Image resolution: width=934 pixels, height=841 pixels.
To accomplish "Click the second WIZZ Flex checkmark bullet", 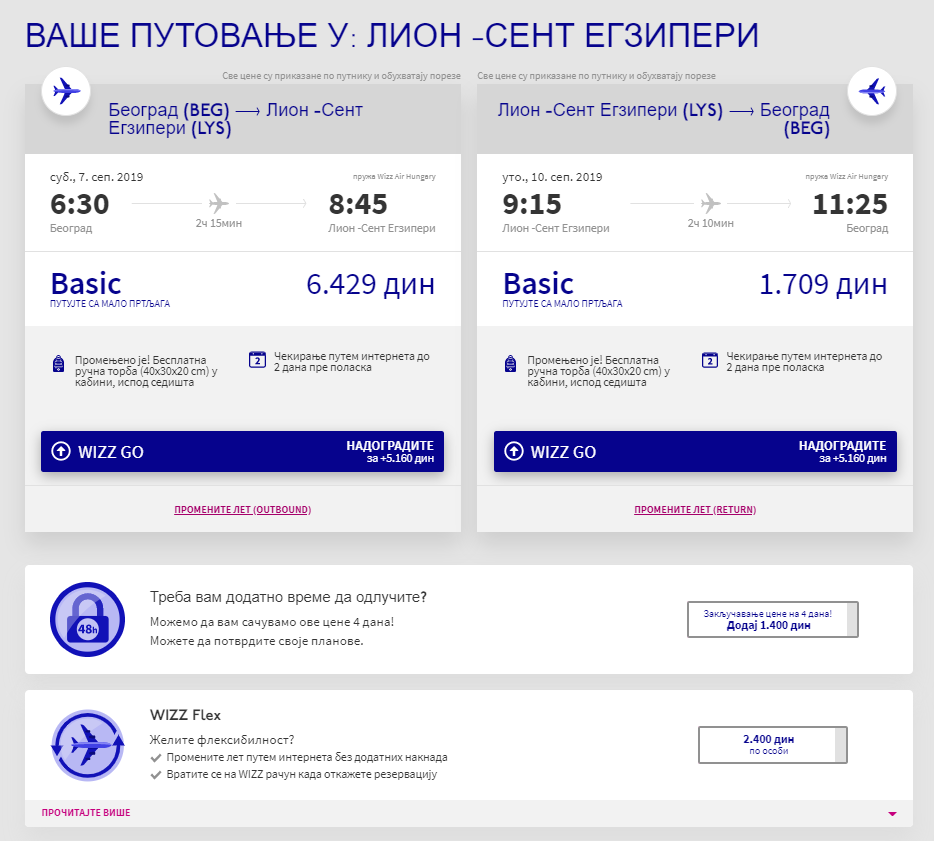I will coord(156,774).
